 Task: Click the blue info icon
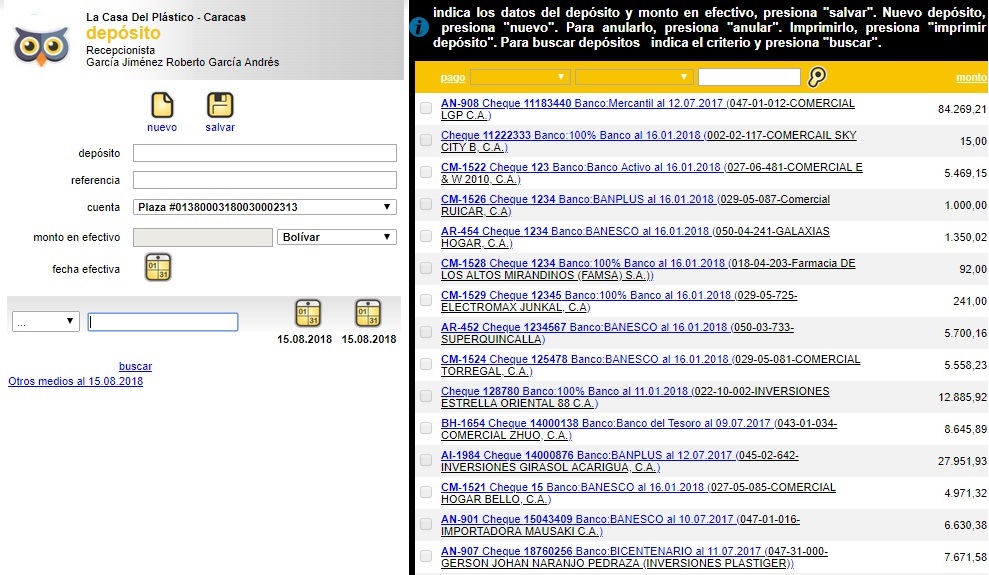[x=419, y=27]
